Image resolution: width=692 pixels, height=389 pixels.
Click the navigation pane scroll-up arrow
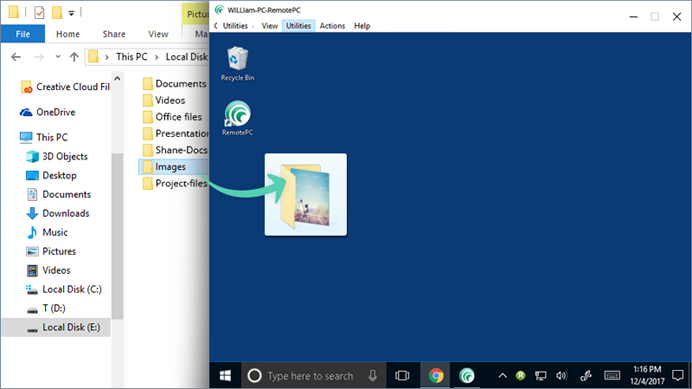[117, 79]
